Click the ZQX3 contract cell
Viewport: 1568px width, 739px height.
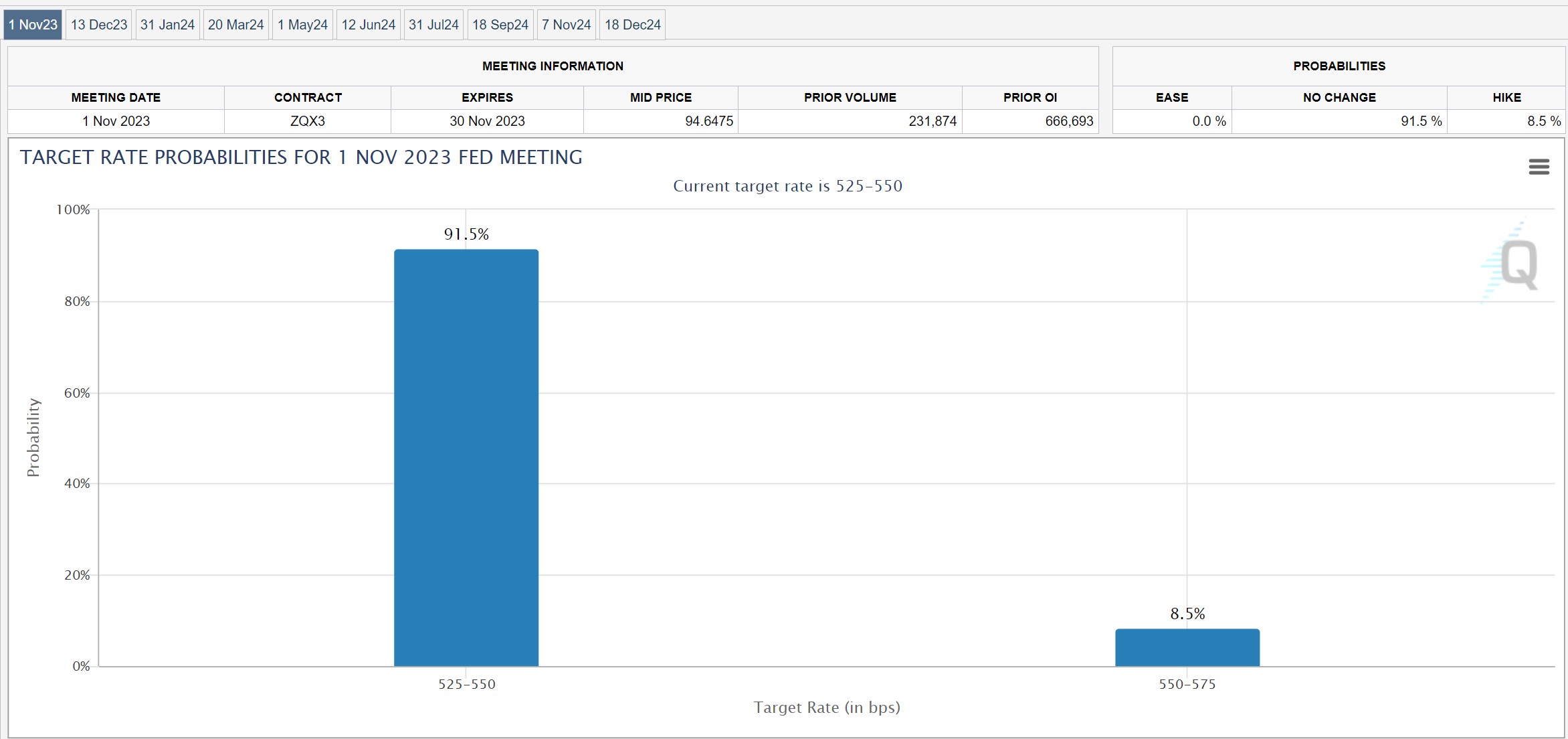click(308, 121)
